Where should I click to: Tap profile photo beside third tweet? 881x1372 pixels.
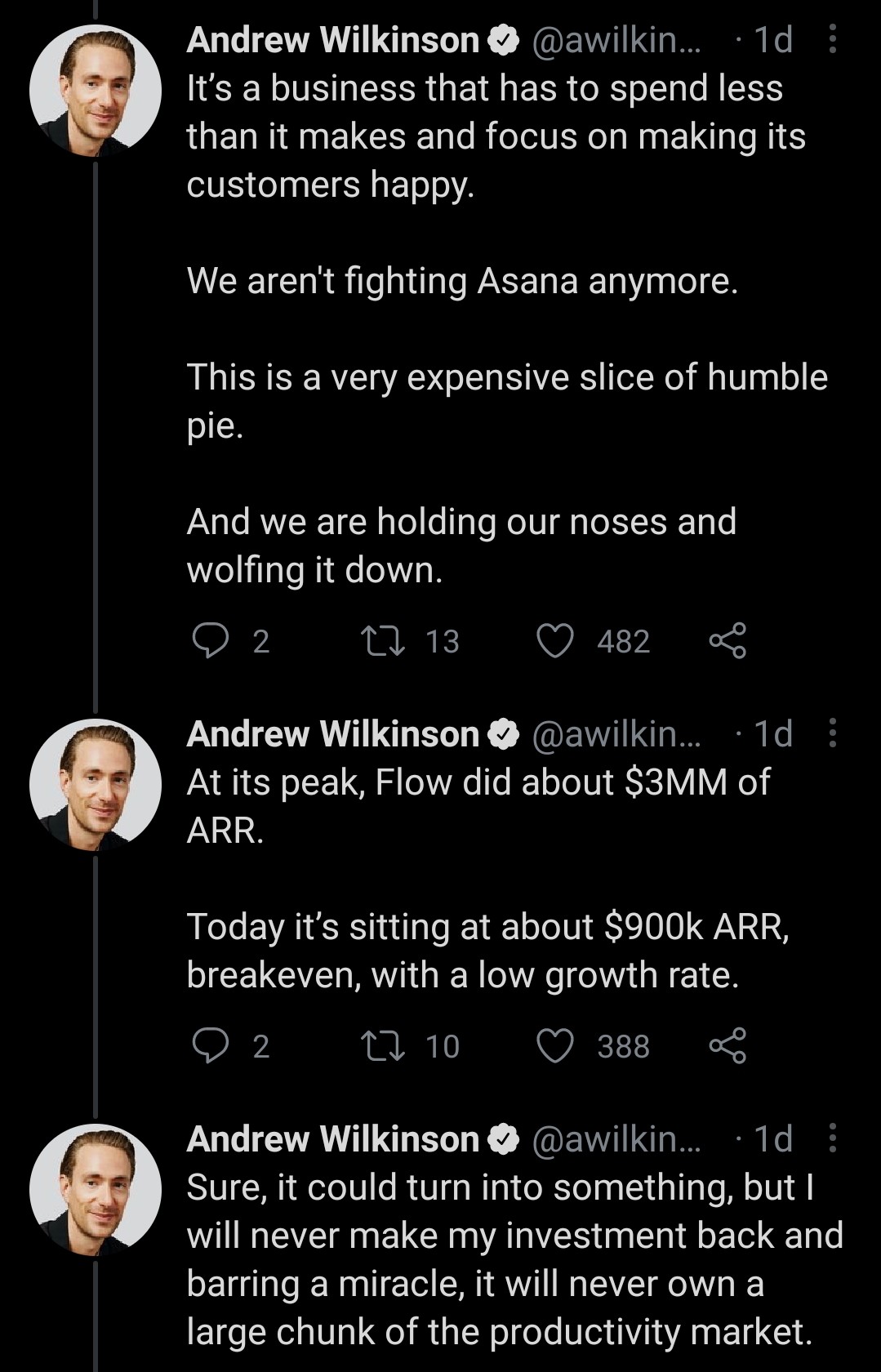(96, 1190)
